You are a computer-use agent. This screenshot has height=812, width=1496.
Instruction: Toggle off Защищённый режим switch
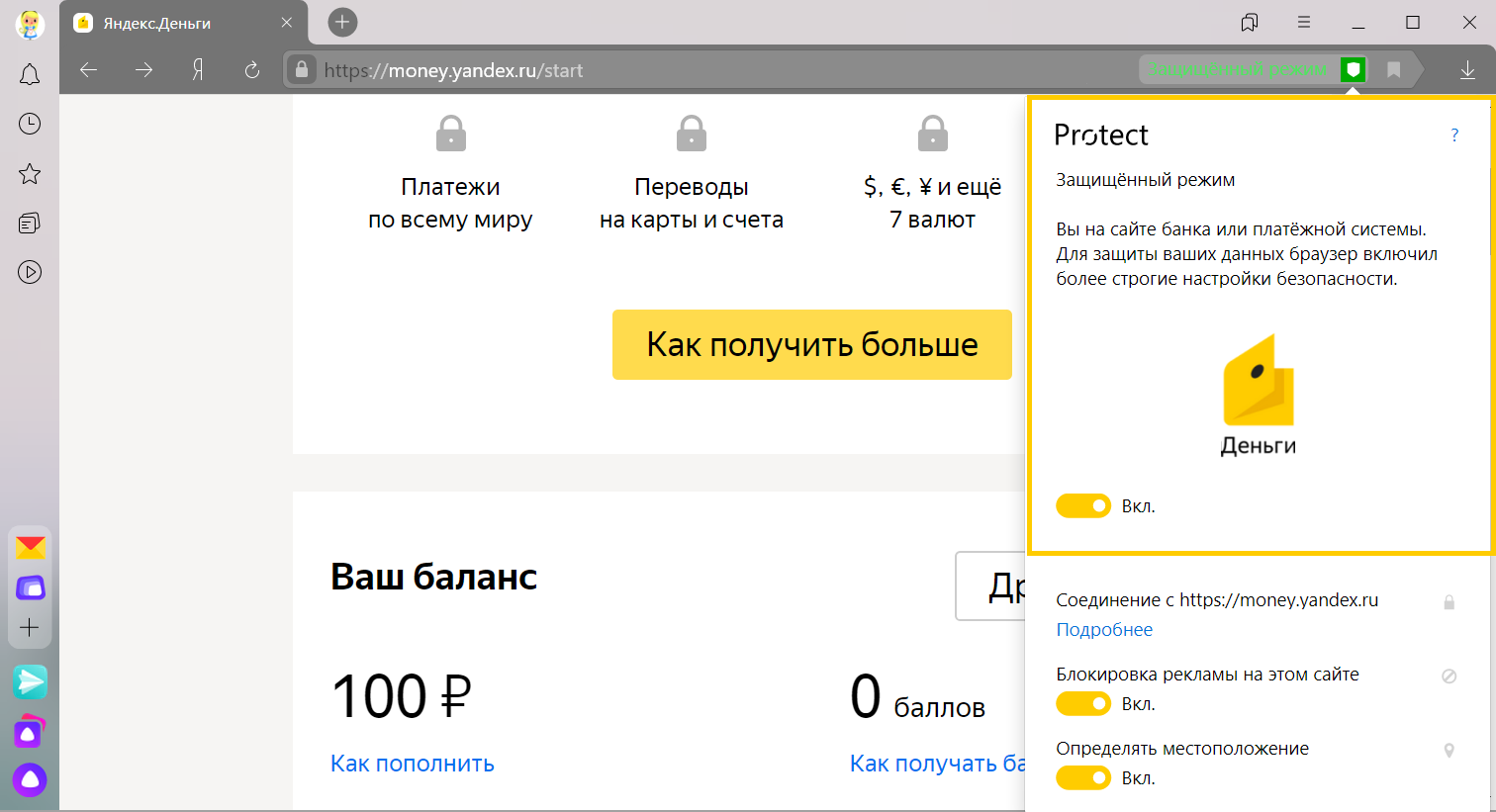1083,506
